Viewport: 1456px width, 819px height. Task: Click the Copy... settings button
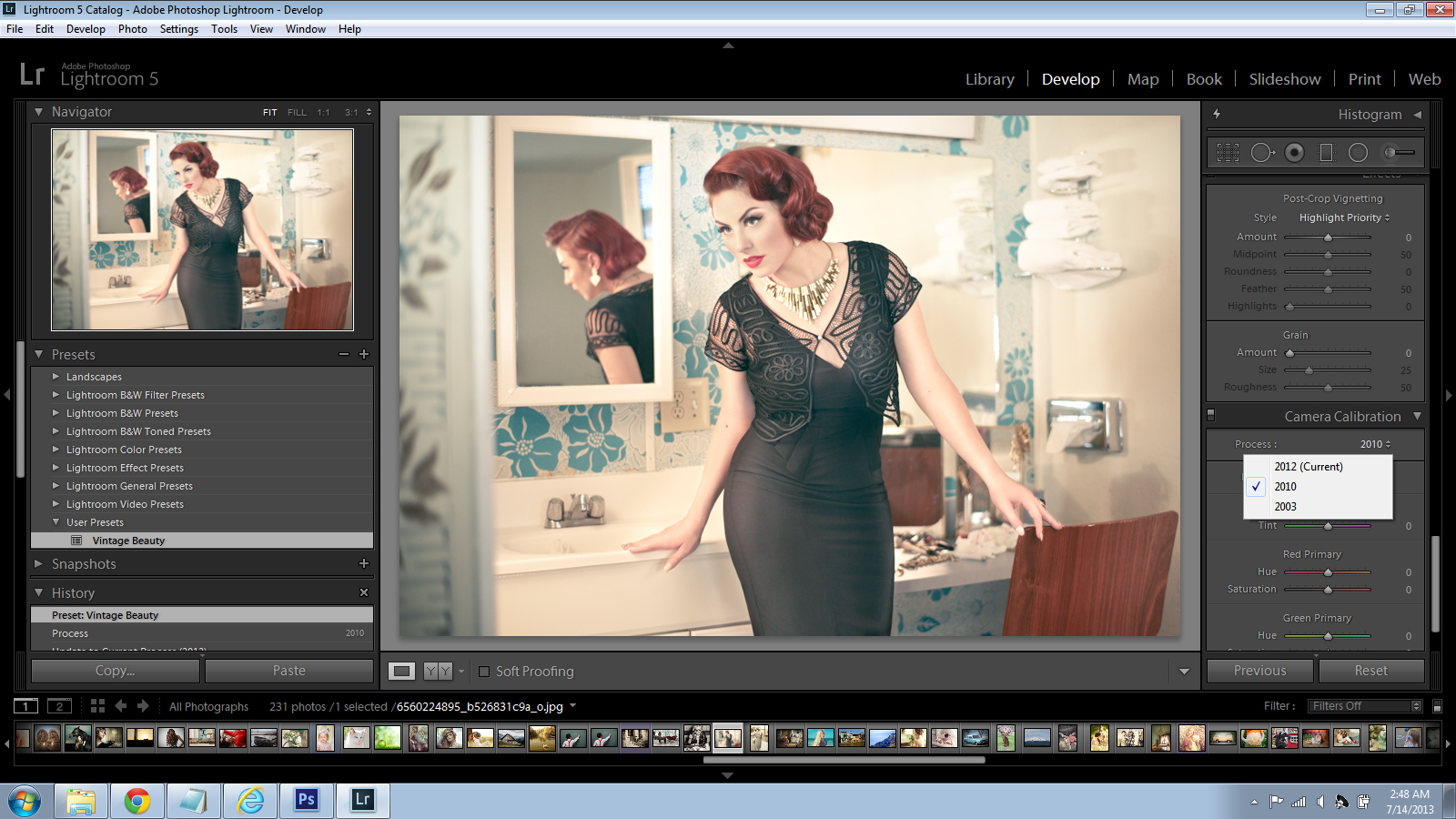[116, 671]
